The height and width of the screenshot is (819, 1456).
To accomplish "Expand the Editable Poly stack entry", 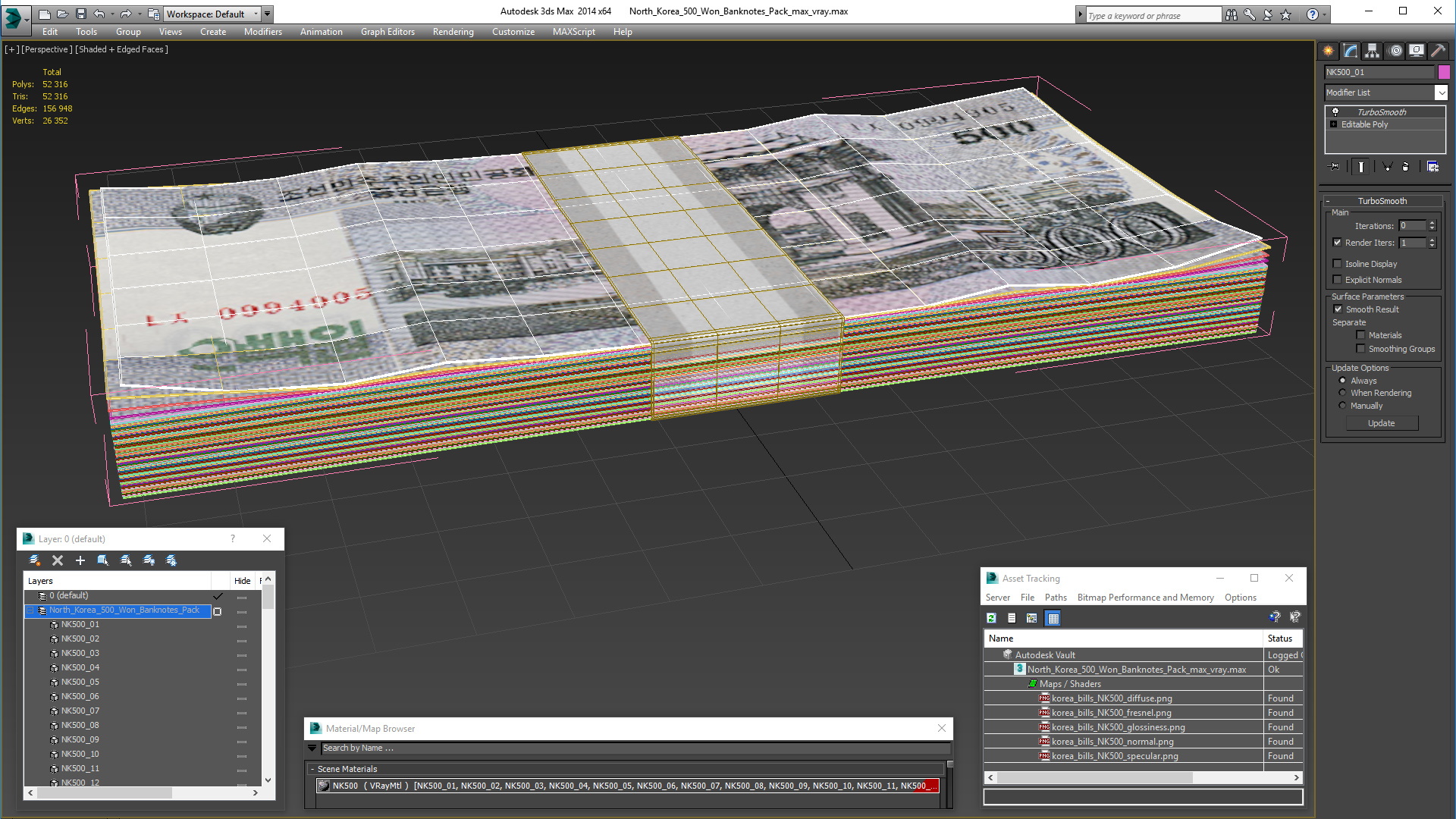I will (1333, 124).
